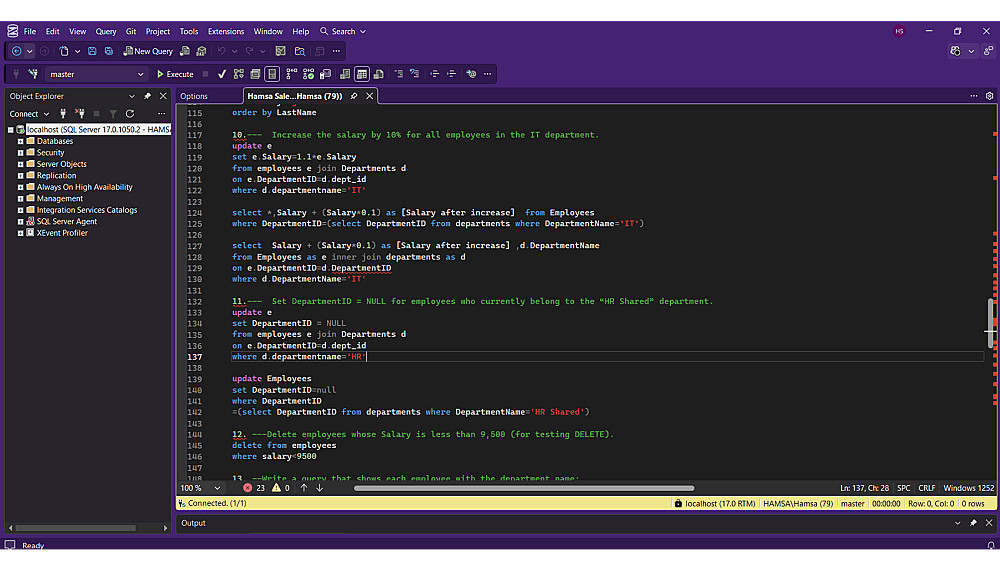The height and width of the screenshot is (571, 1000).
Task: Execute the current SQL query
Action: coord(175,74)
